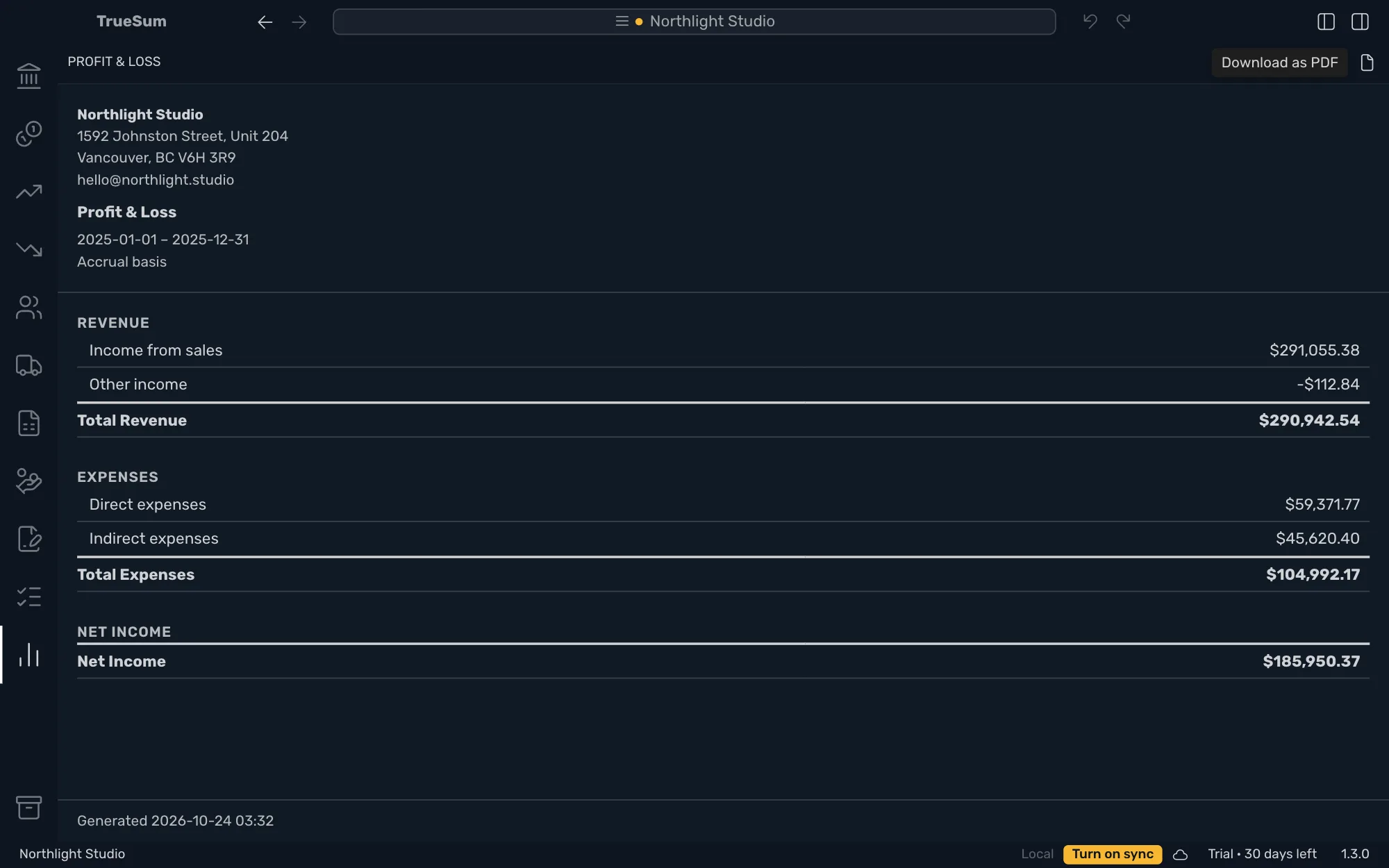This screenshot has width=1389, height=868.
Task: Click the Net Income amount $185,950.37
Action: pos(1311,662)
